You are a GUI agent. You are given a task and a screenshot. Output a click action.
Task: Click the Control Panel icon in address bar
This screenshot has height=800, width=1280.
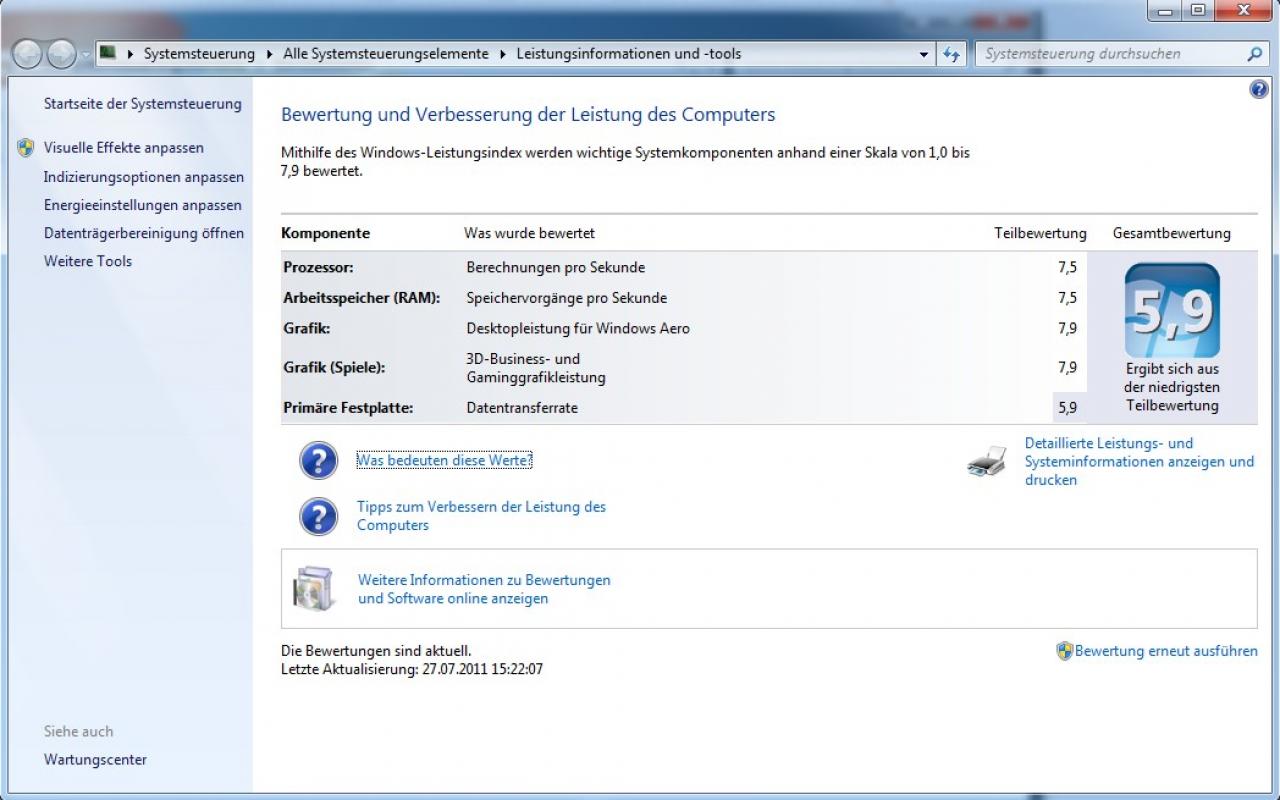108,53
